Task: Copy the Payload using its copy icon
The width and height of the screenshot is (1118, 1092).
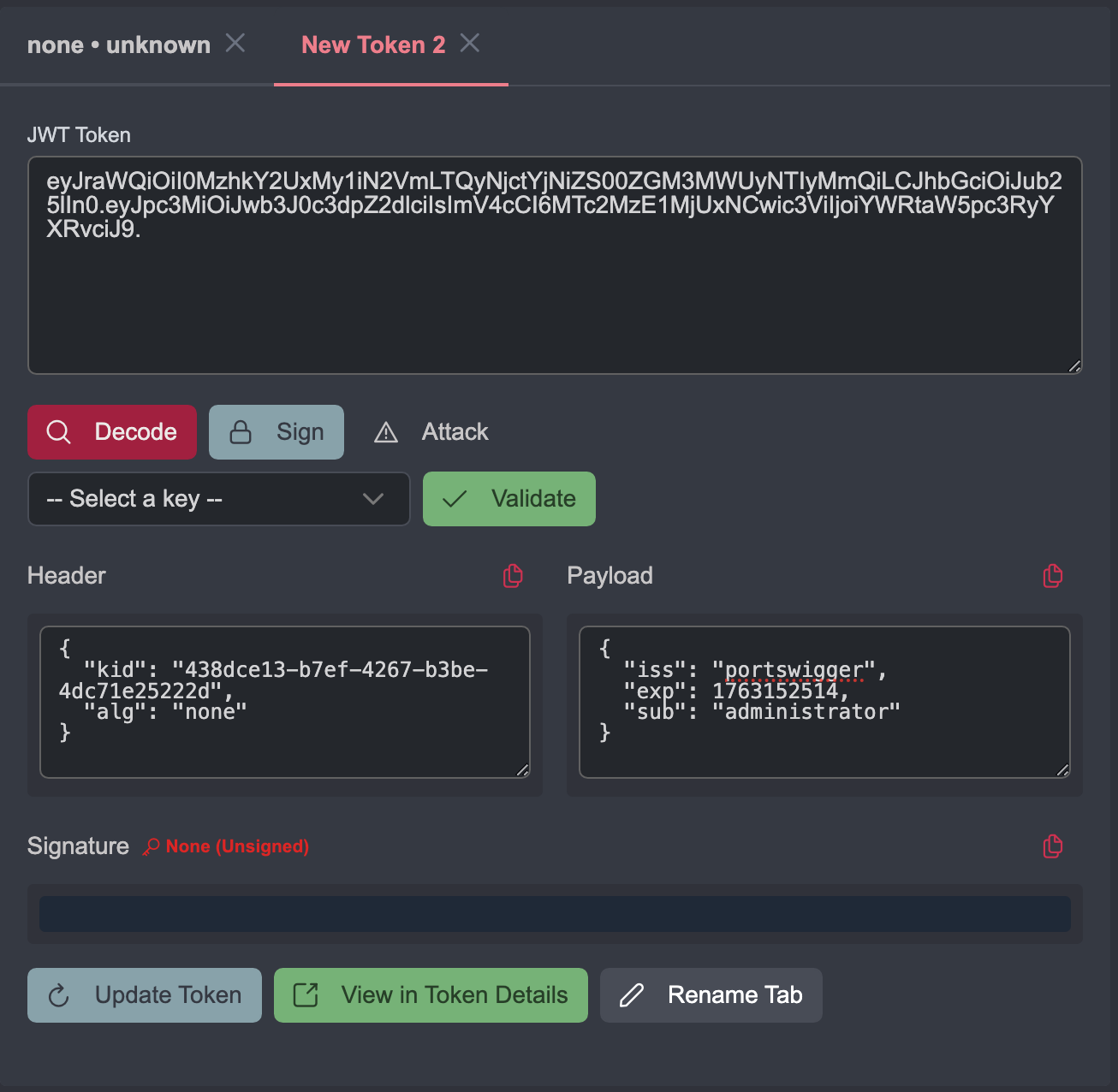Action: [1053, 576]
